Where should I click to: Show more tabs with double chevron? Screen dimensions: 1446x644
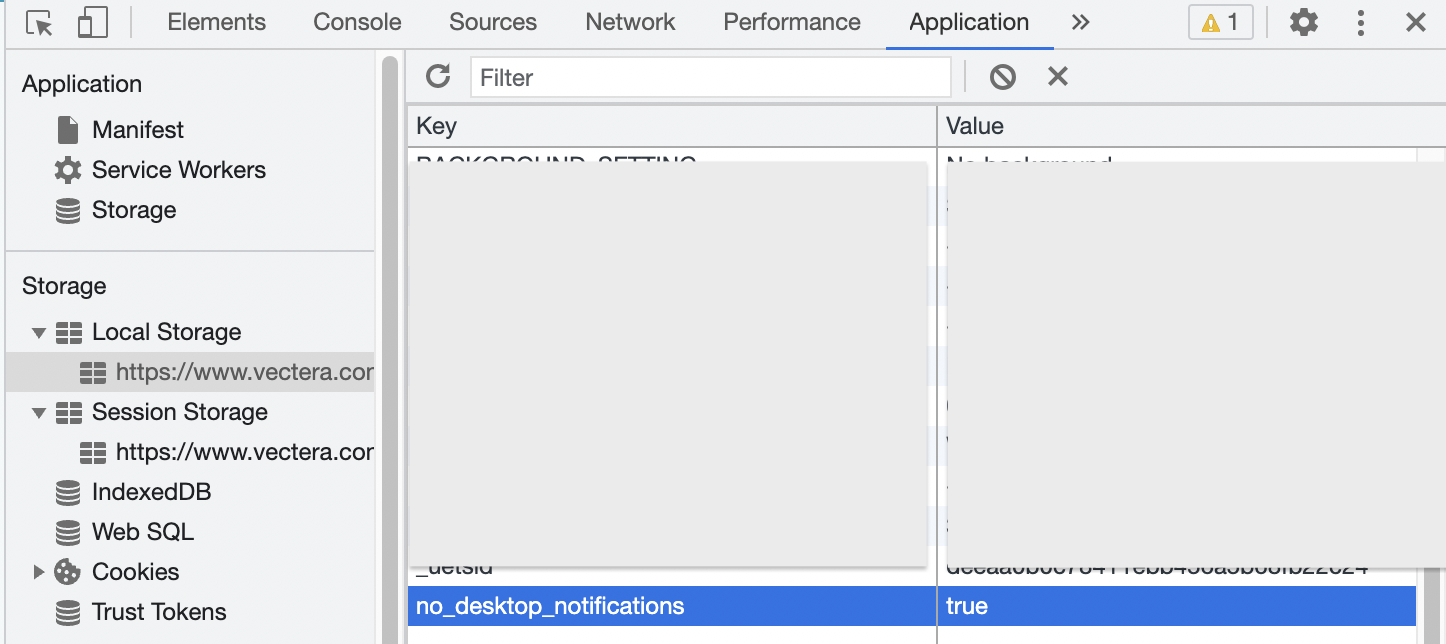[1080, 23]
